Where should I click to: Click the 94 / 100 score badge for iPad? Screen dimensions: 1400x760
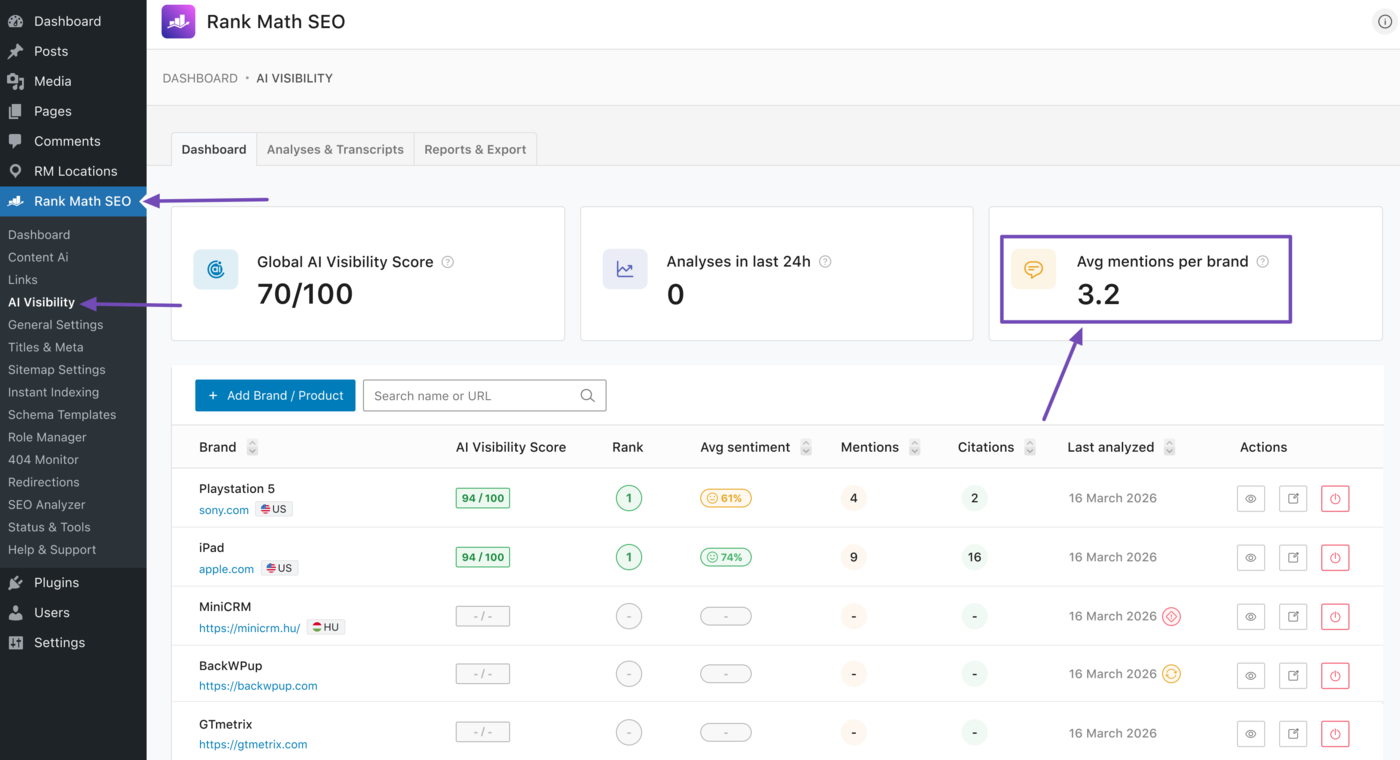tap(483, 557)
